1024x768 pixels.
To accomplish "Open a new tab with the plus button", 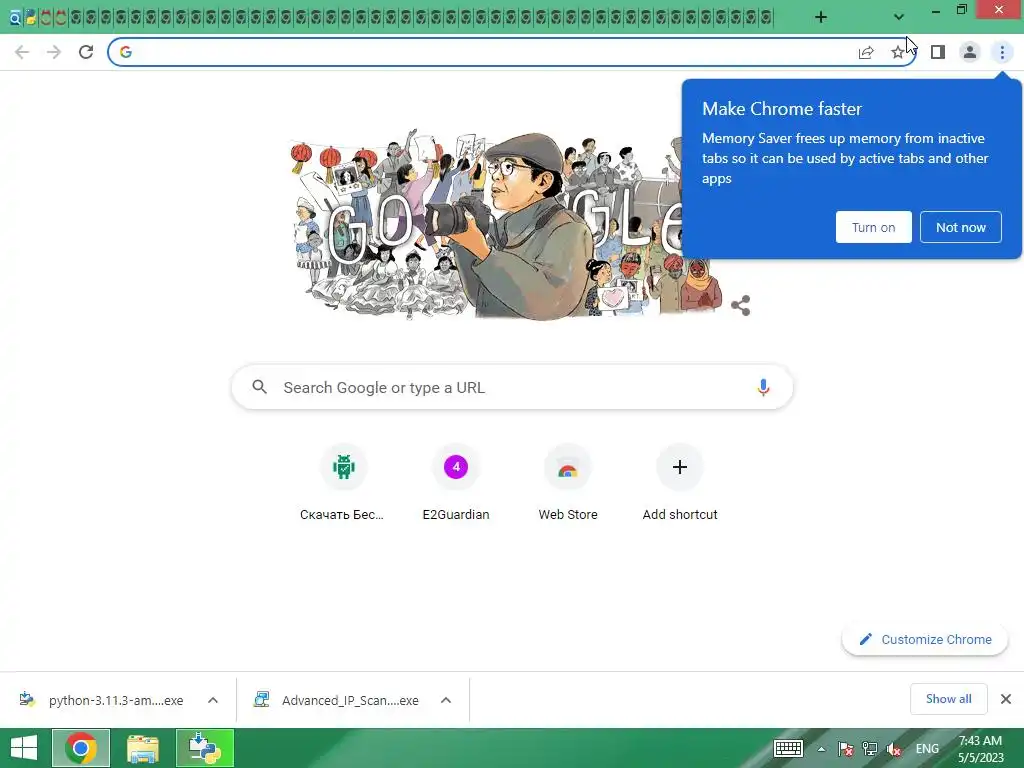I will (821, 17).
